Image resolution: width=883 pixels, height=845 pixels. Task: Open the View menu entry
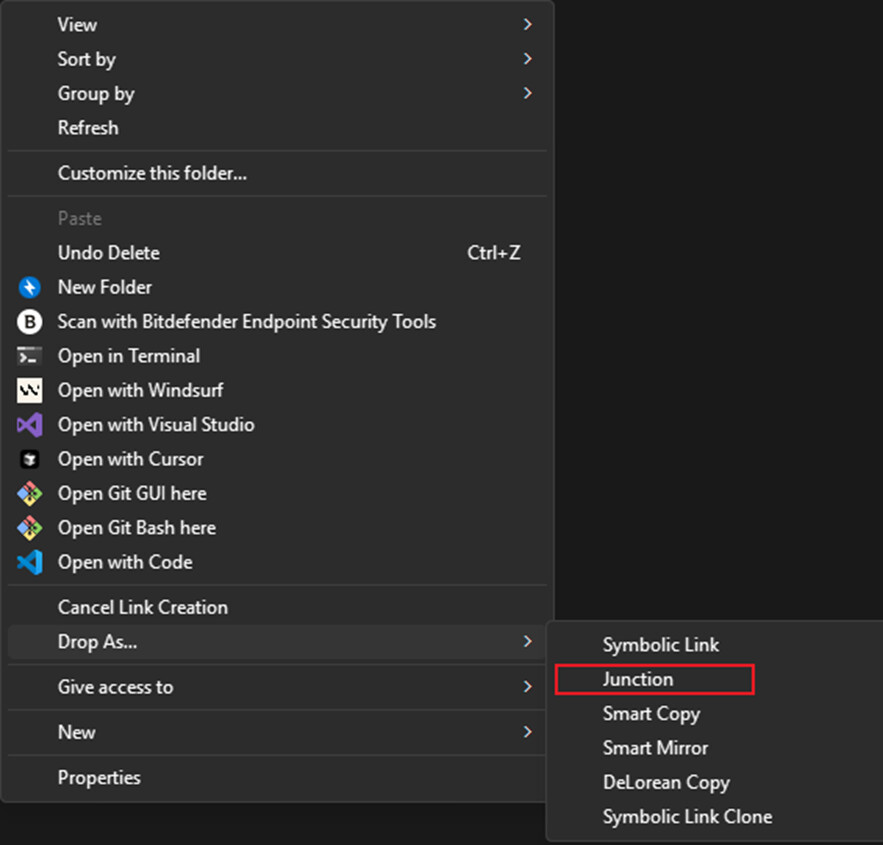277,24
